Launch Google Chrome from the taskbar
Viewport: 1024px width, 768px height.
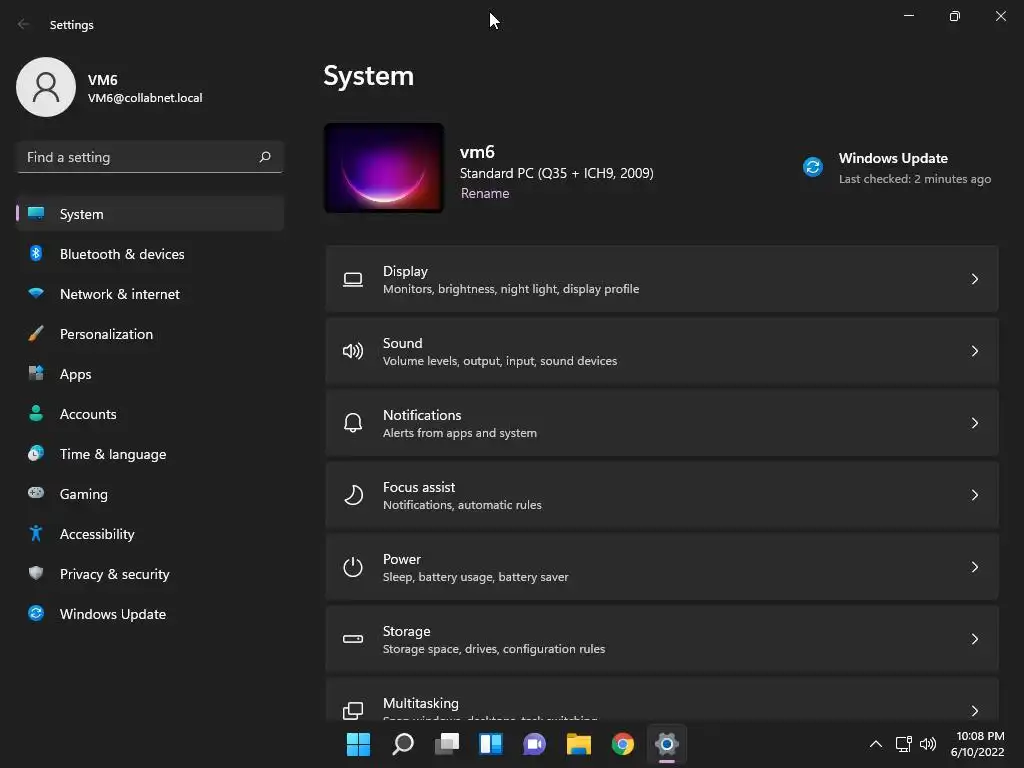[x=622, y=744]
